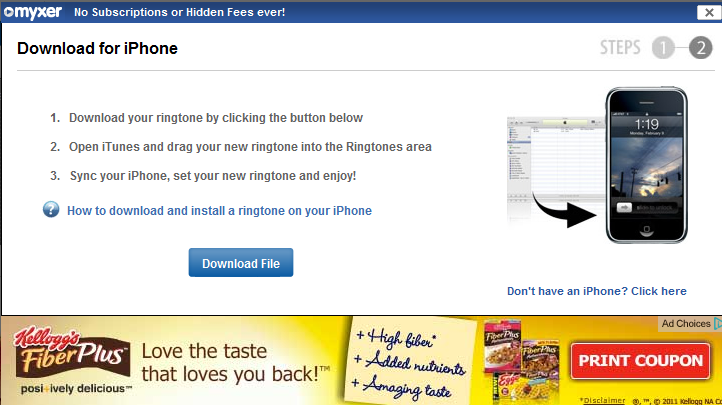Click the iPhone image with lock screen
The height and width of the screenshot is (405, 722).
[646, 165]
